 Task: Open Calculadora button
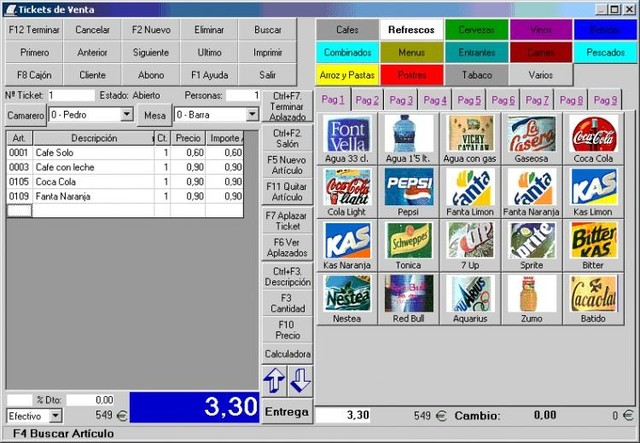(287, 354)
